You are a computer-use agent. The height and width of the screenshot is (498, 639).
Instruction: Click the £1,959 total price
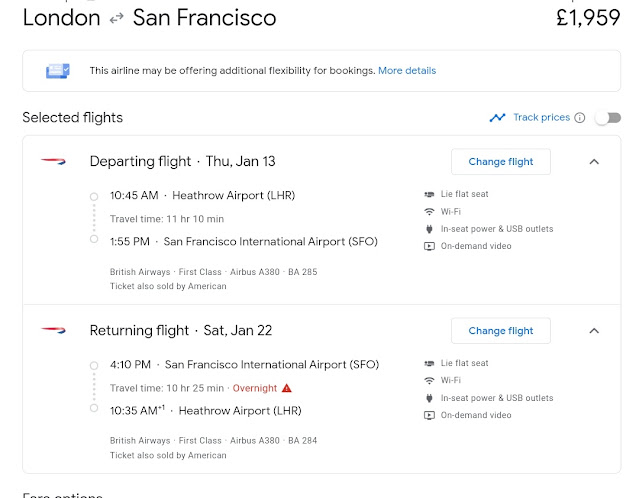pos(588,18)
